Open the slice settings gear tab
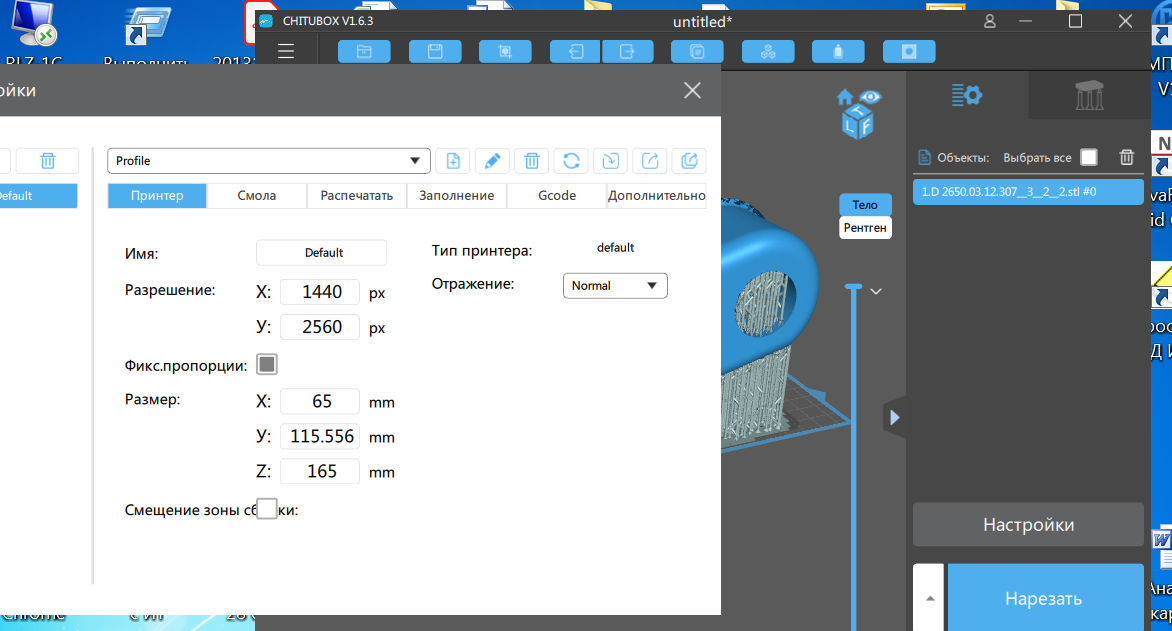 pos(966,95)
